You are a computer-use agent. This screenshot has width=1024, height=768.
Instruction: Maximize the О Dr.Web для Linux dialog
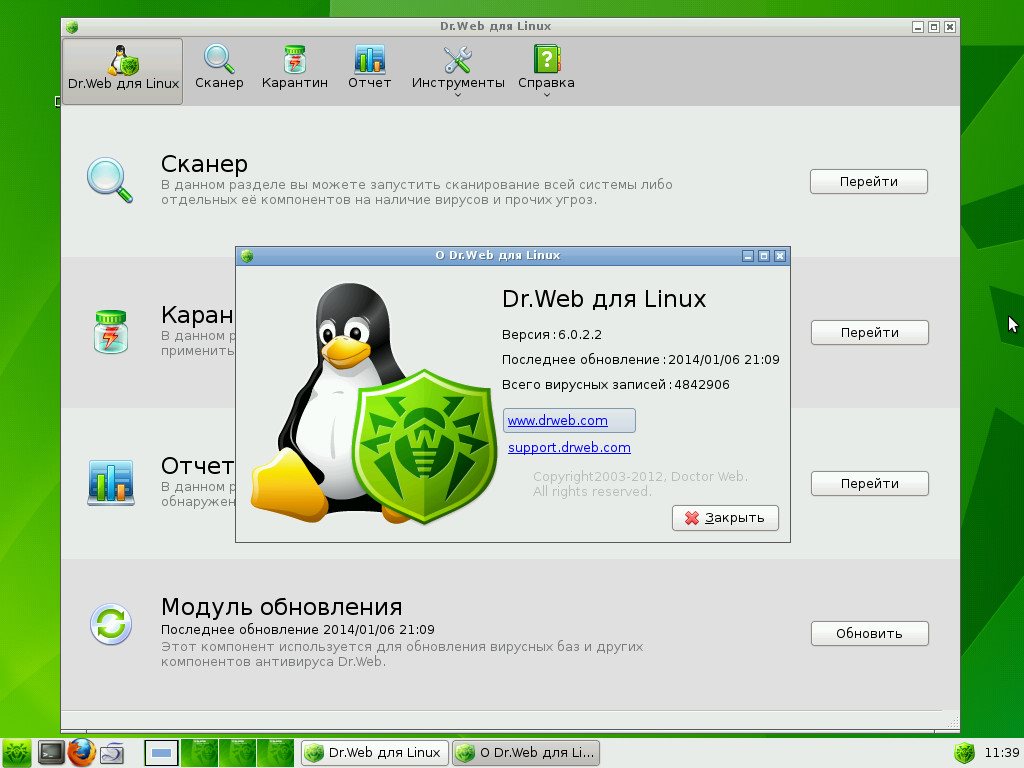point(764,256)
